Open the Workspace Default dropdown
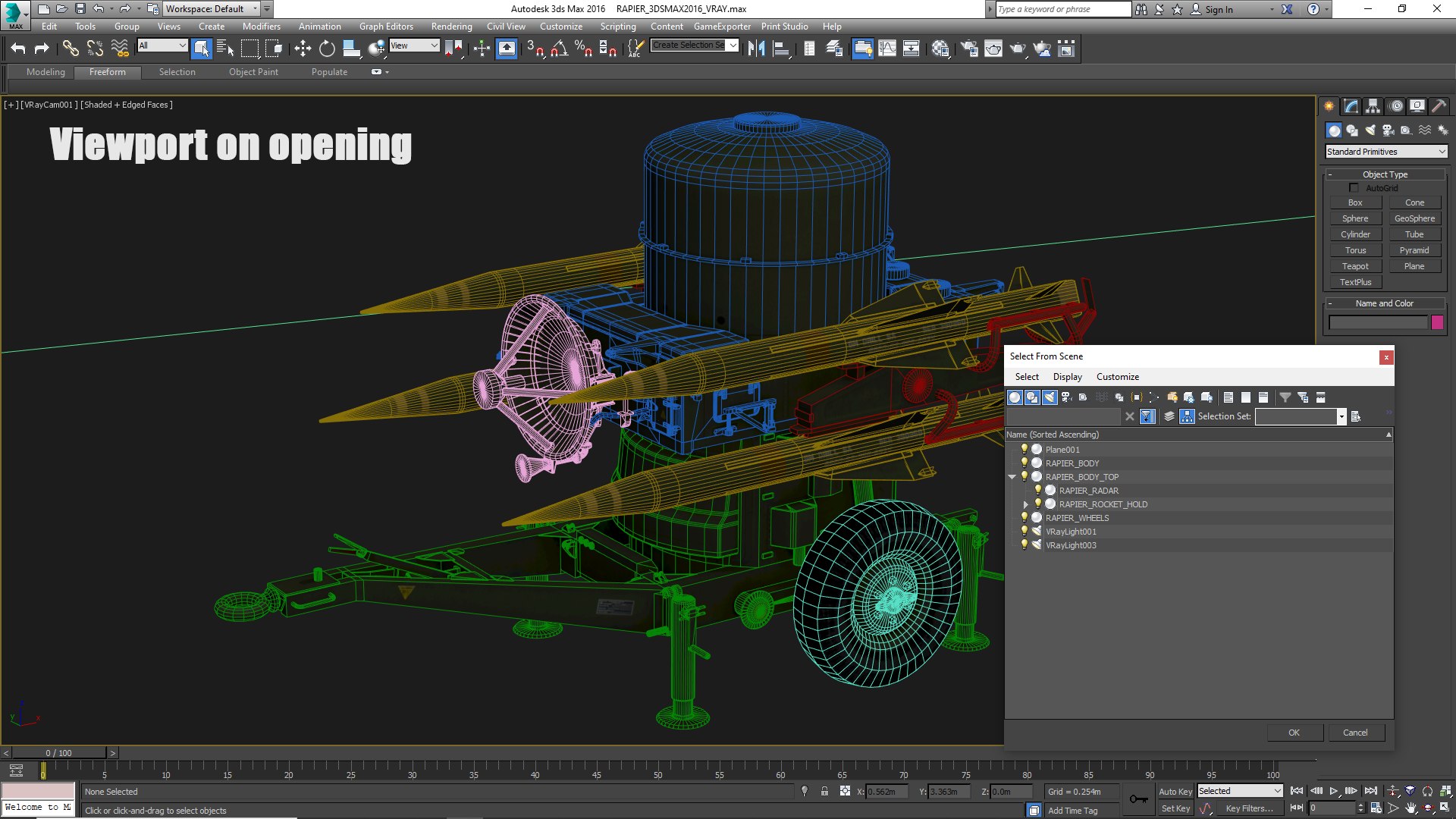 point(212,9)
